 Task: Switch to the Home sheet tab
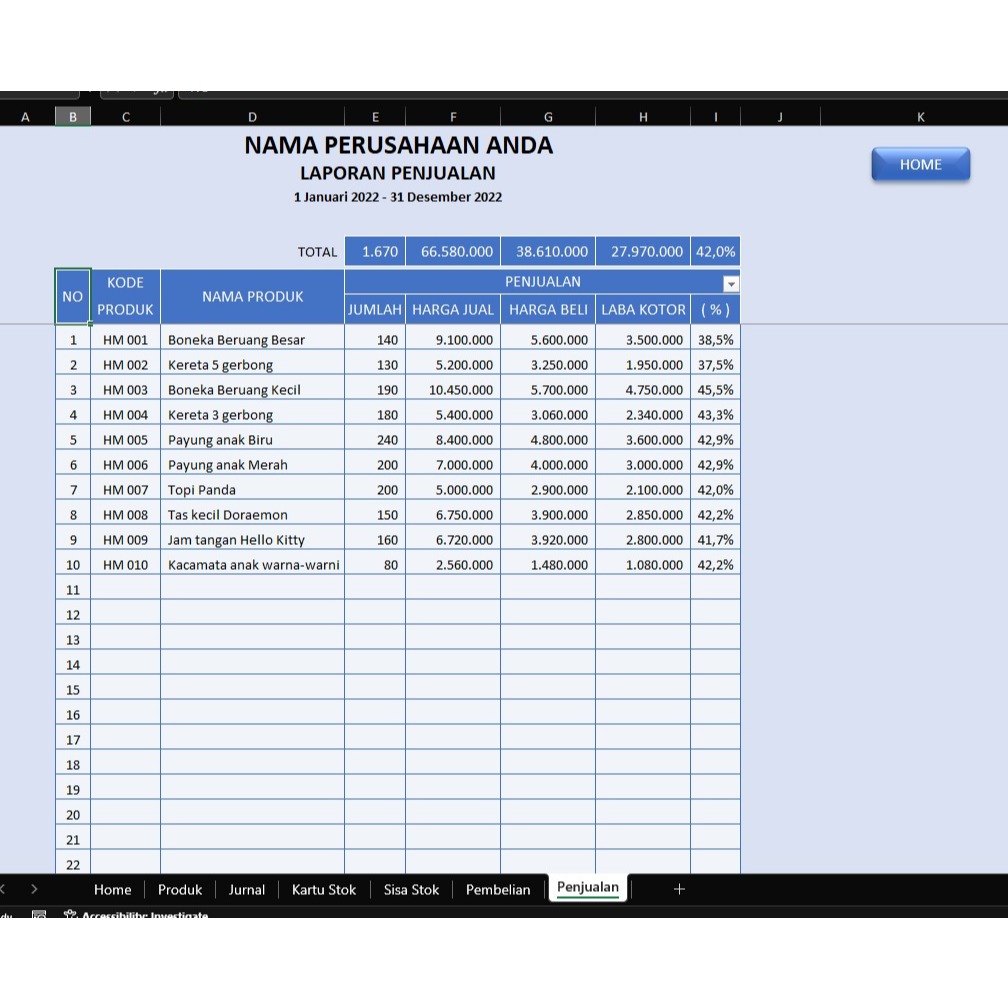(112, 890)
